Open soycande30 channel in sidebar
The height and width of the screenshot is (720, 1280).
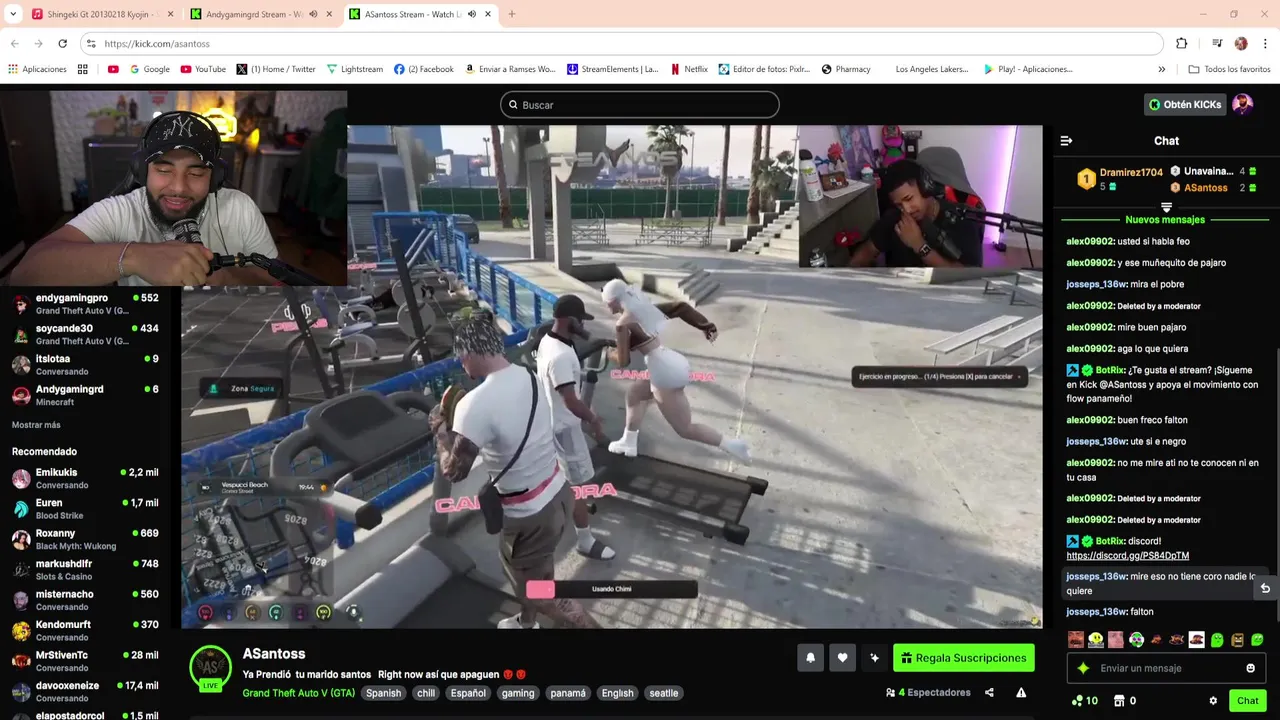point(85,335)
